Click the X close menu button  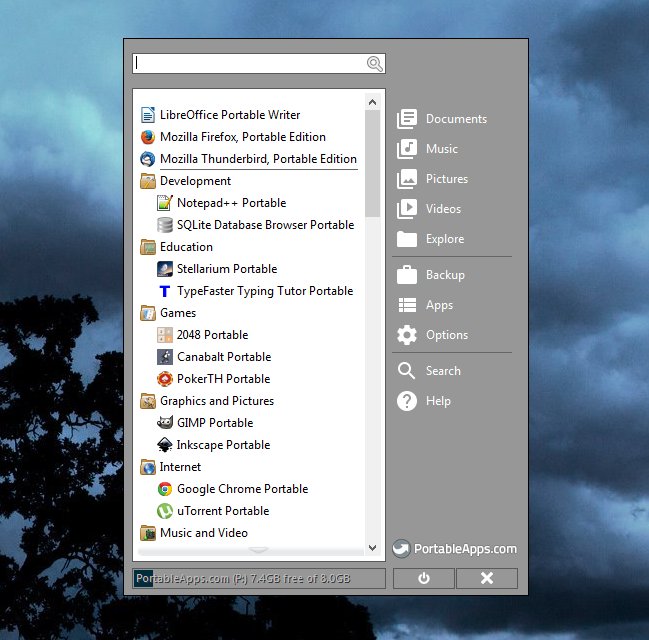[487, 578]
